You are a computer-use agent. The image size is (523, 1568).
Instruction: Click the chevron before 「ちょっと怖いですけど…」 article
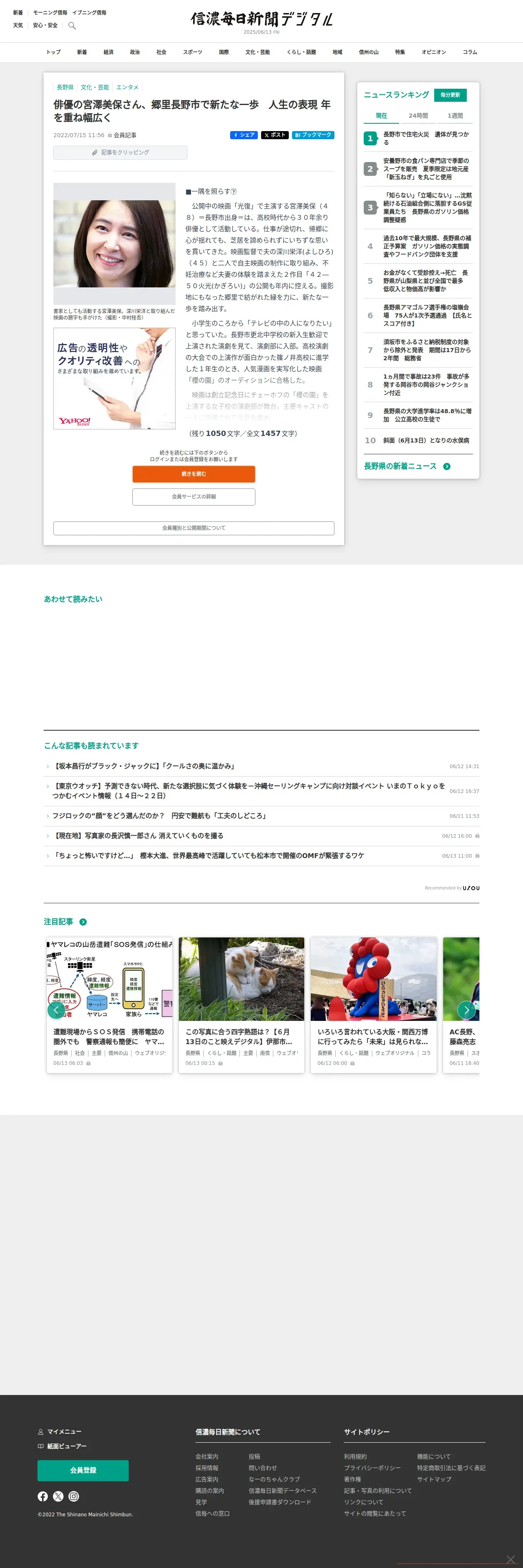[x=48, y=856]
